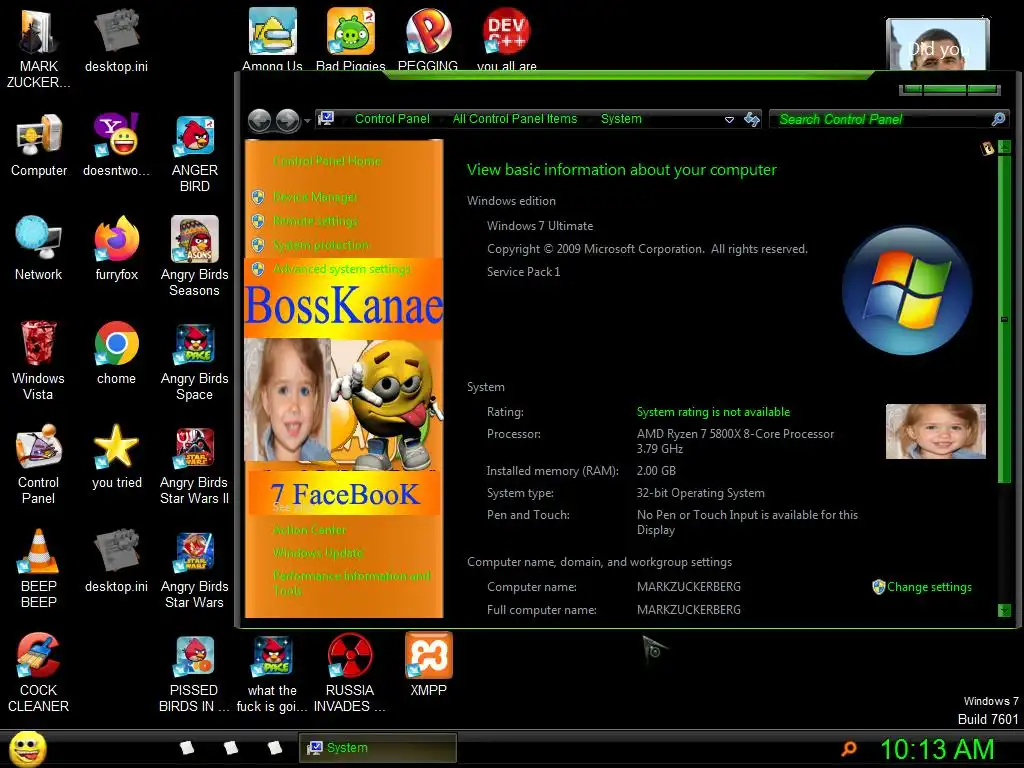
Task: Click the System taskbar button
Action: [378, 748]
